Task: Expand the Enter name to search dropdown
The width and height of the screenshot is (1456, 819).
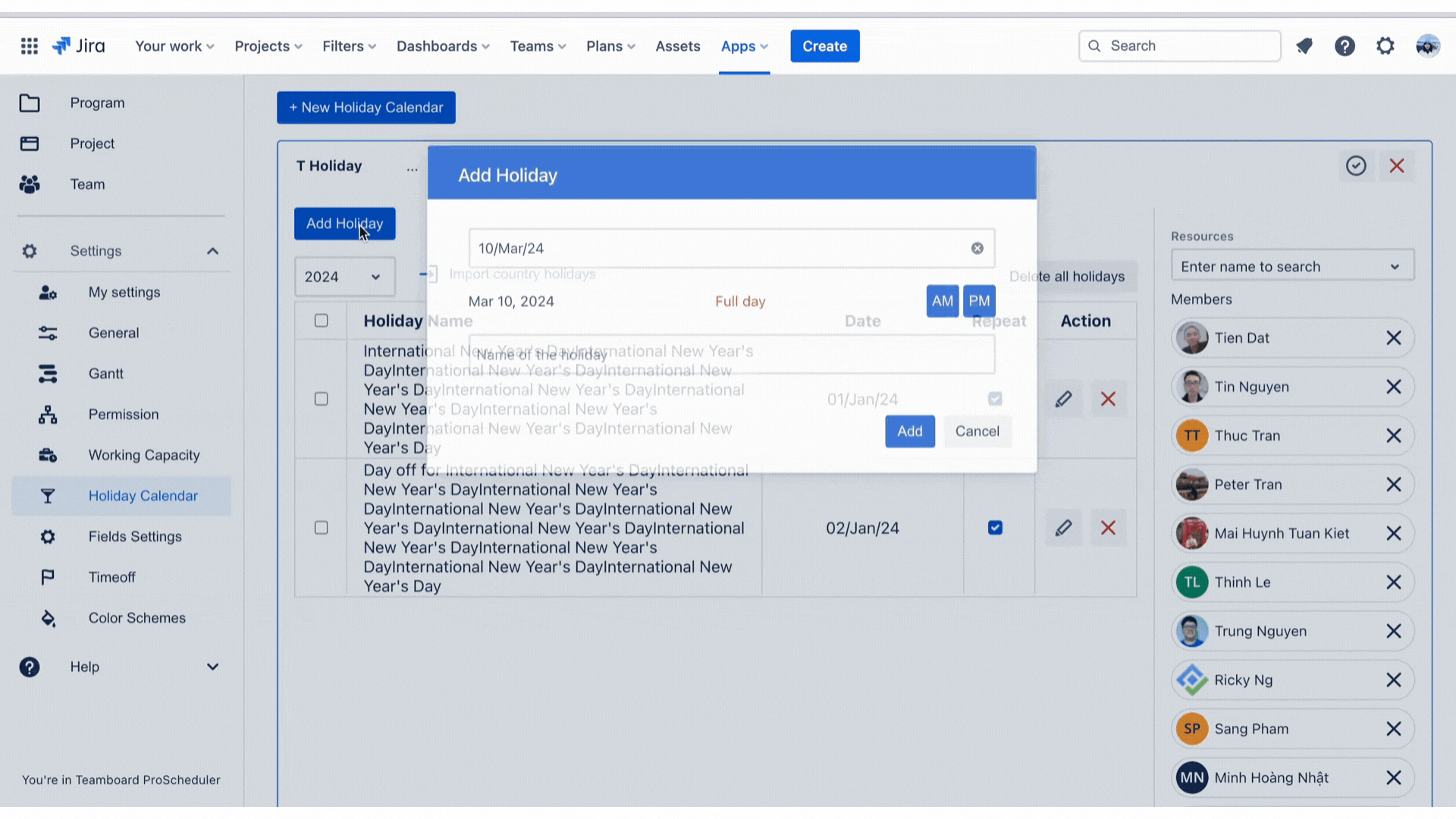Action: click(1291, 267)
